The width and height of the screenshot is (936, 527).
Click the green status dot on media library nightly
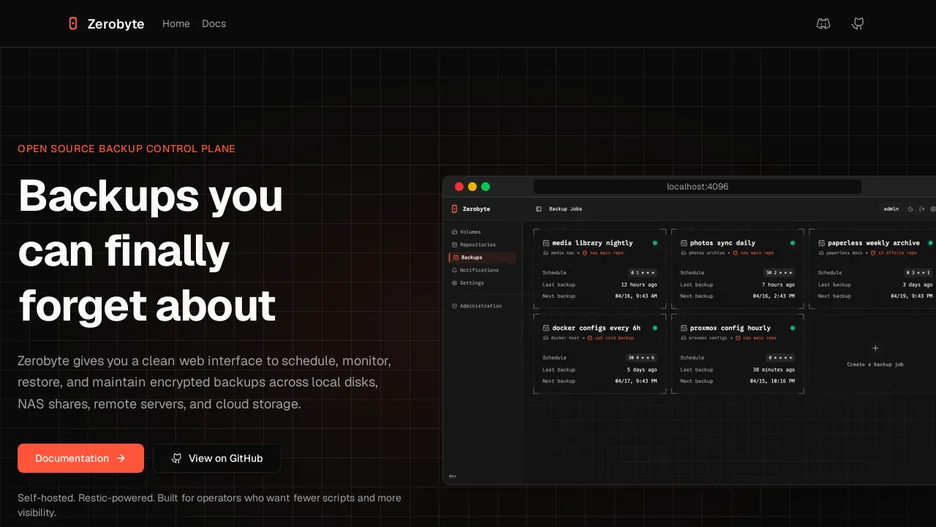click(655, 243)
